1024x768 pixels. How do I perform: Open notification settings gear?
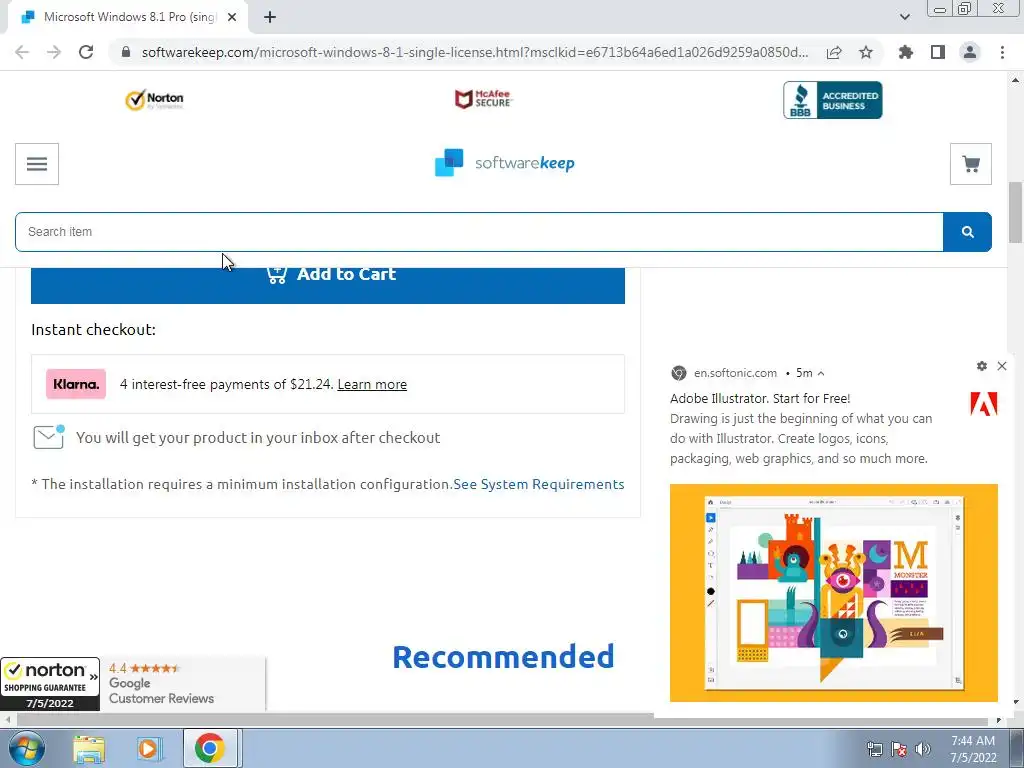[982, 366]
